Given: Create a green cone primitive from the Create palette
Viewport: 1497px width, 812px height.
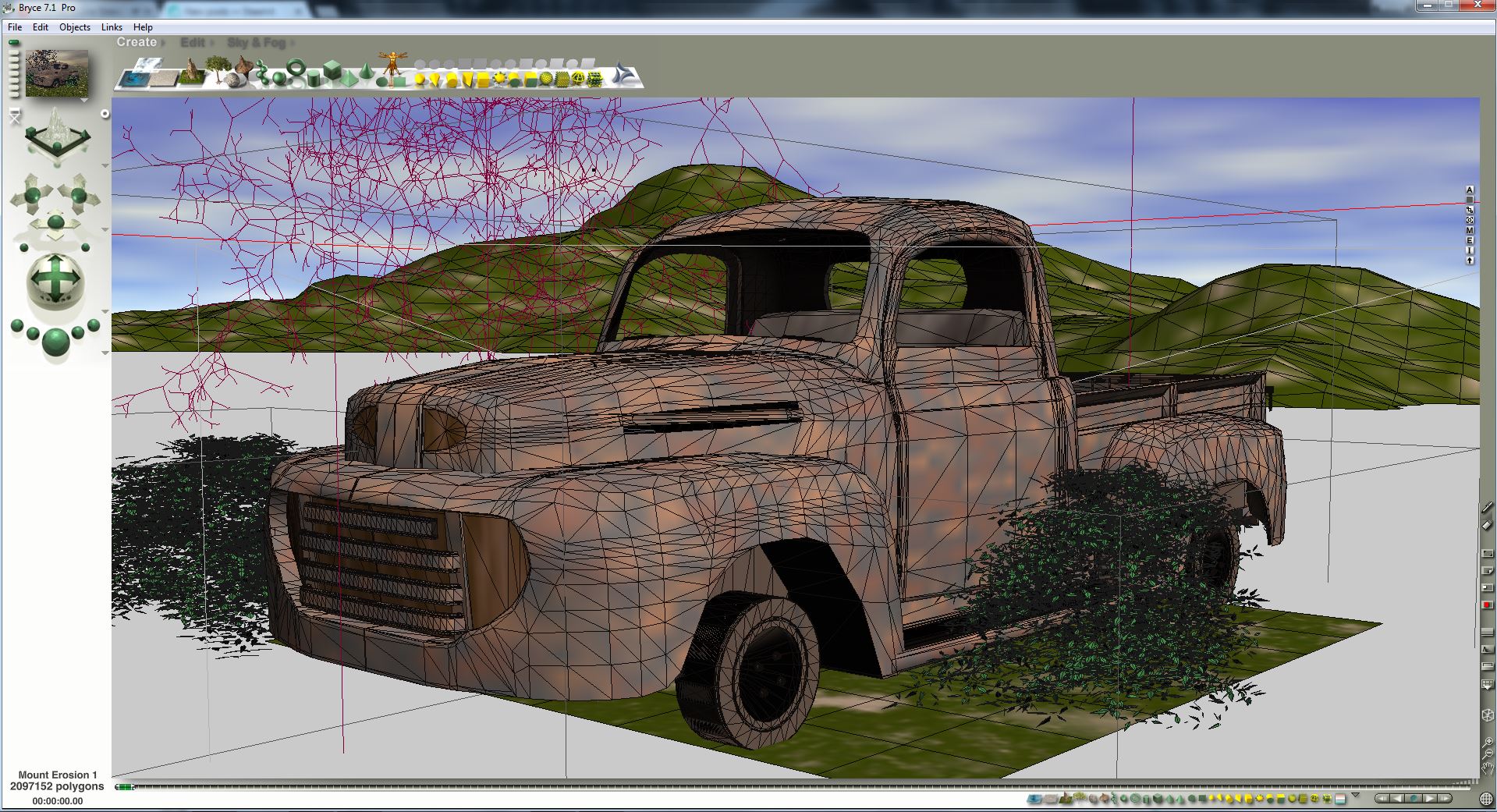Looking at the screenshot, I should [x=367, y=71].
